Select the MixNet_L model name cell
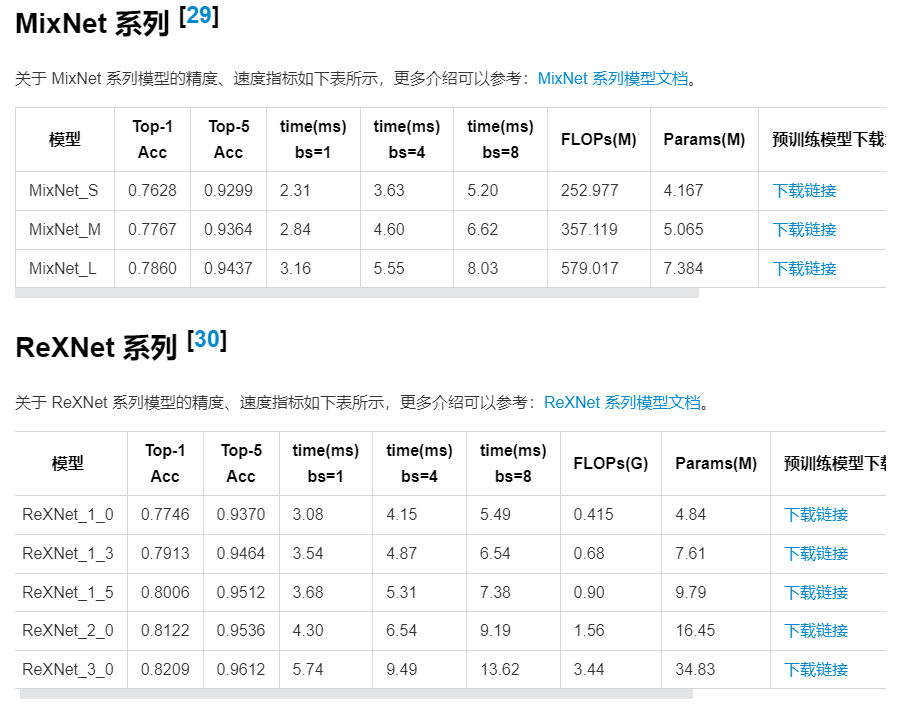Viewport: 911px width, 707px height. point(63,268)
